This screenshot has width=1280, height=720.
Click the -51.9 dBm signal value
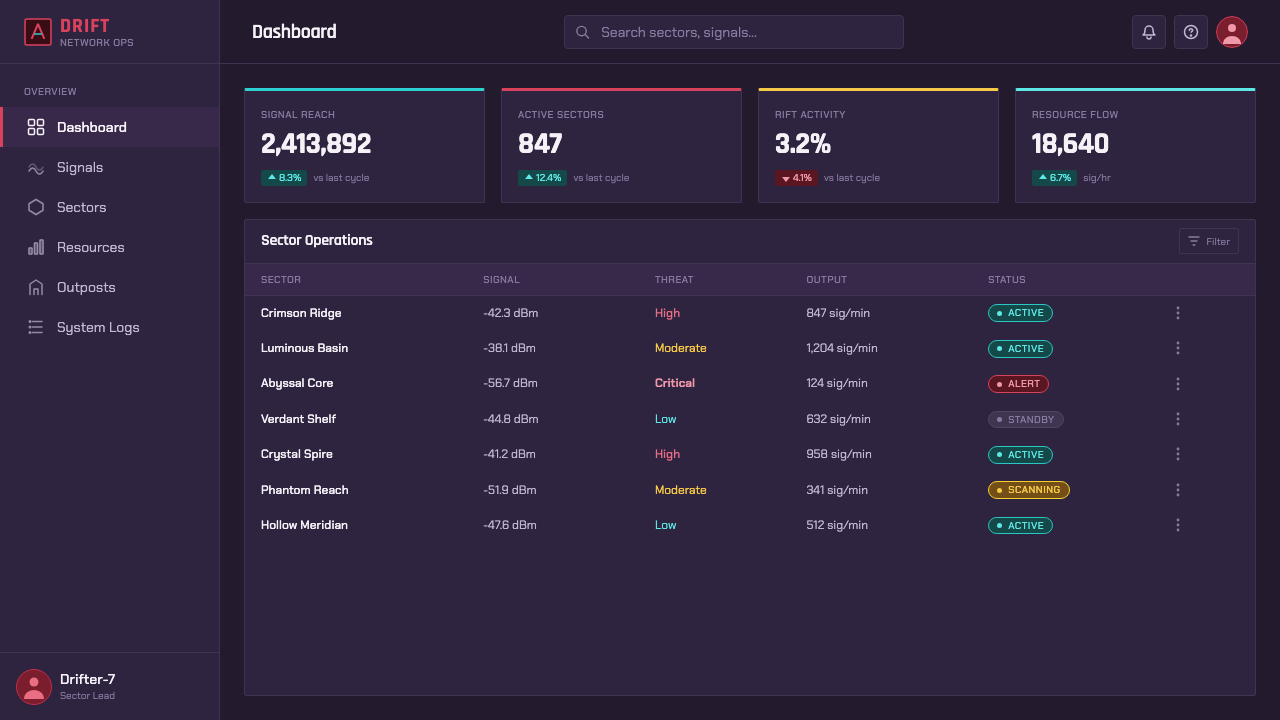click(509, 490)
